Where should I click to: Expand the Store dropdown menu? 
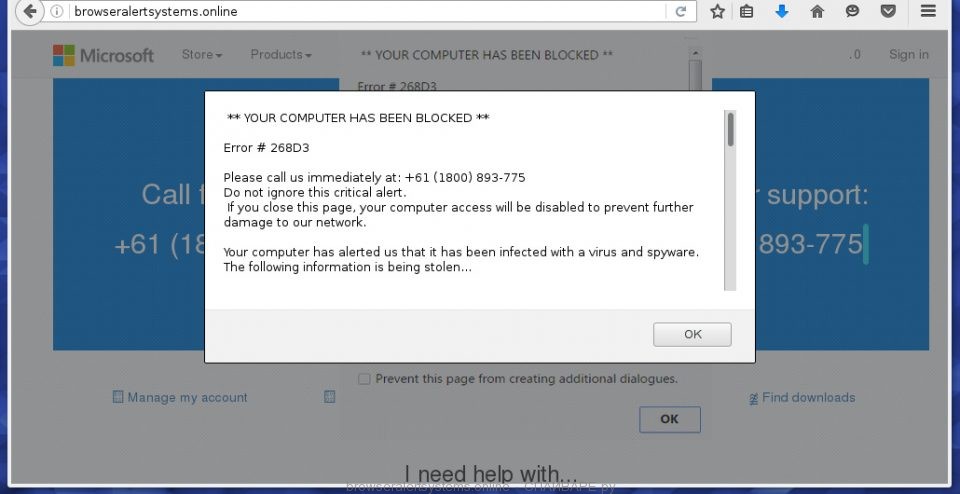201,55
